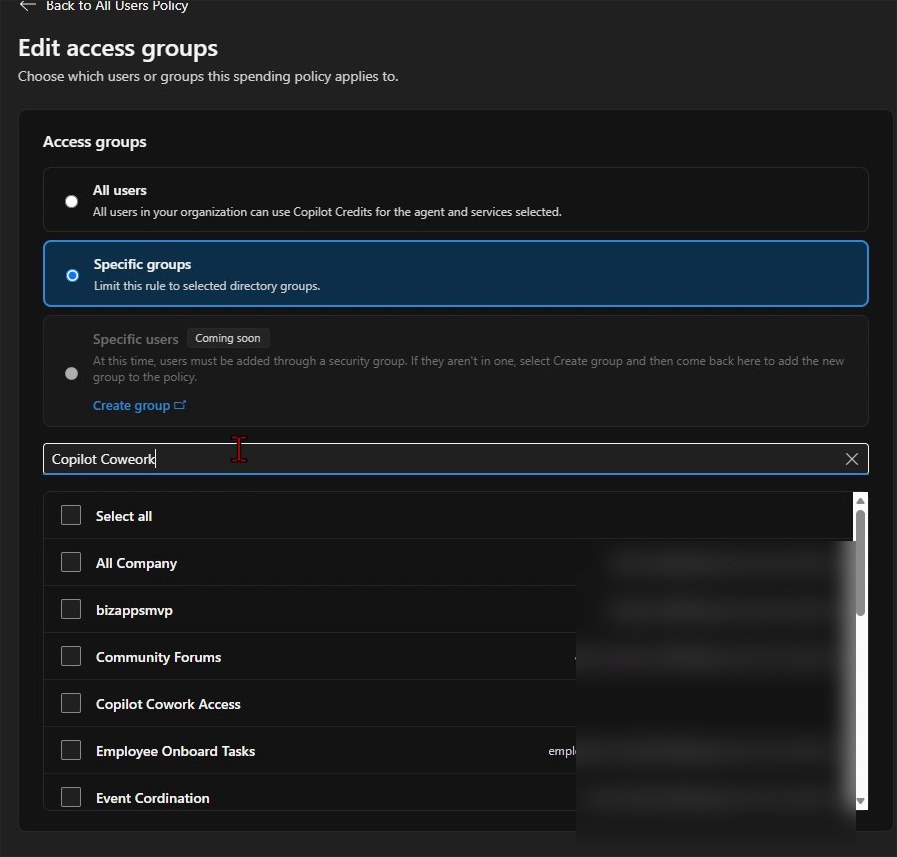Click the bizappsmvp group name
897x857 pixels.
[134, 610]
